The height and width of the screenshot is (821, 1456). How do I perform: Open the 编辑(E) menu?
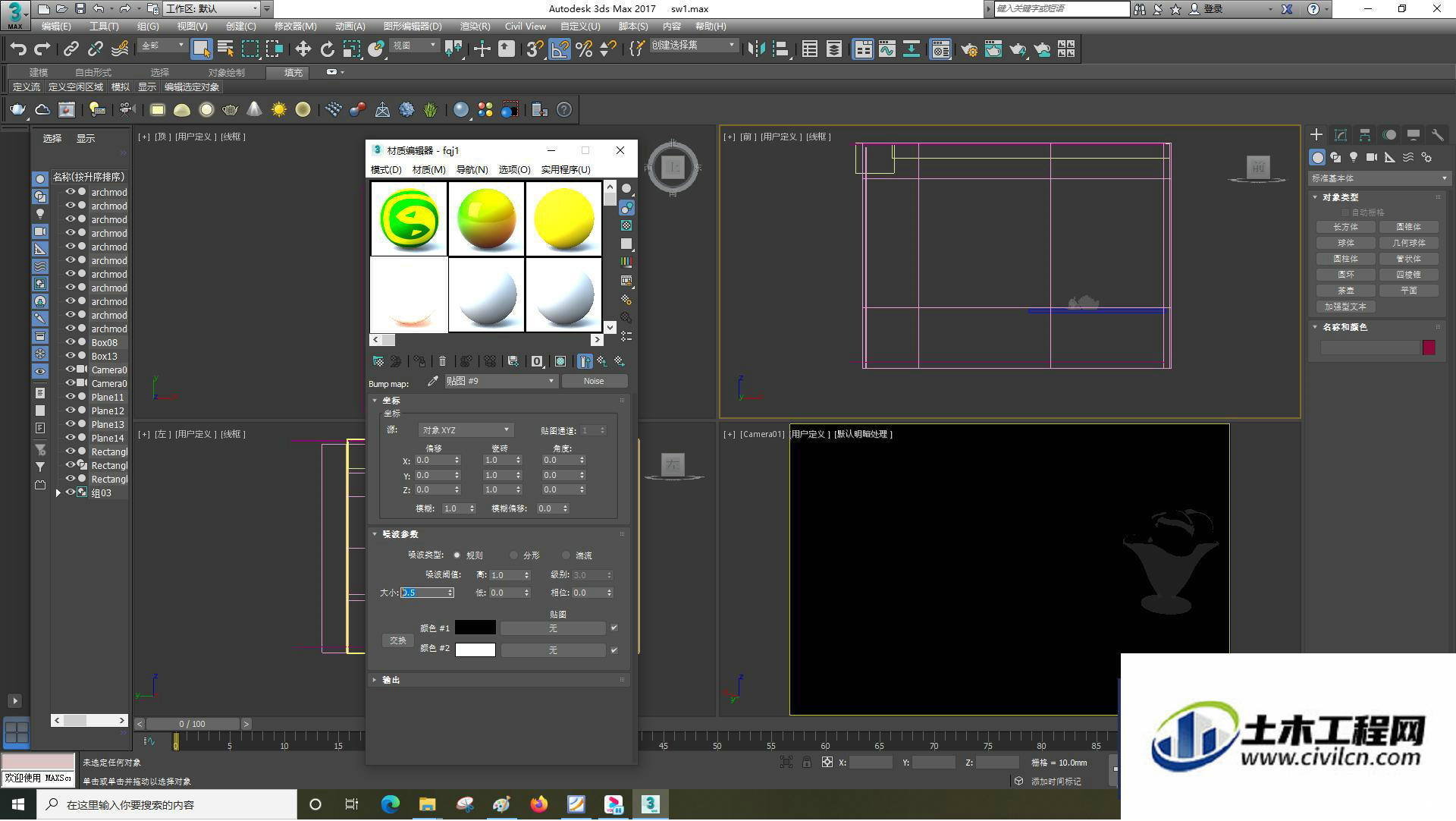pyautogui.click(x=56, y=27)
